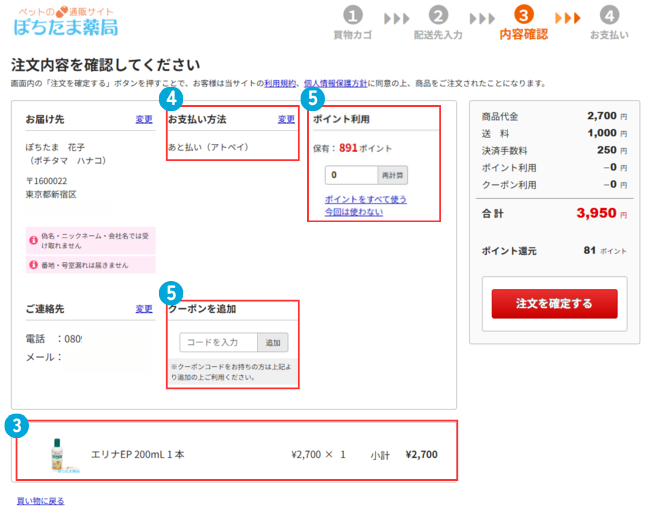Click the step 2 配送先入力 circle icon
650x513 pixels.
pos(438,16)
